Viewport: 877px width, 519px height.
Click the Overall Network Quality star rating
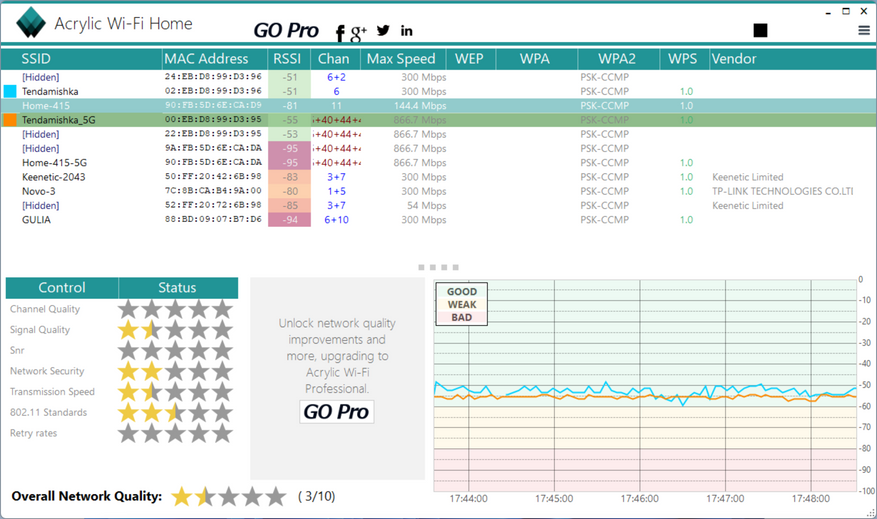228,496
